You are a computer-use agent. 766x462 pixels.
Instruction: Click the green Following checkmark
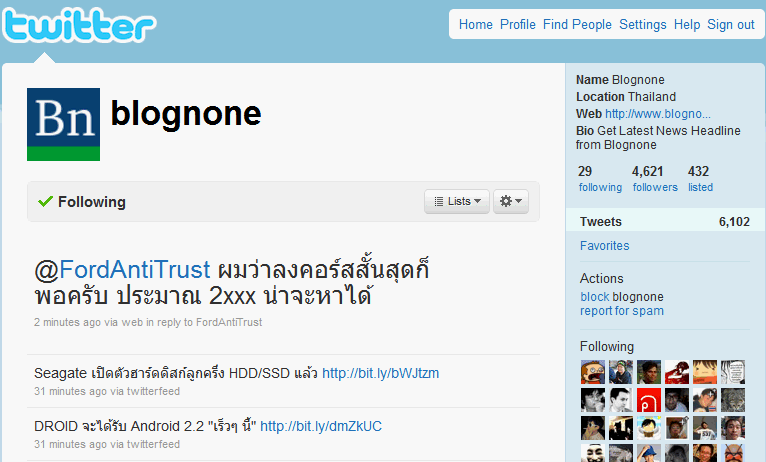click(45, 201)
